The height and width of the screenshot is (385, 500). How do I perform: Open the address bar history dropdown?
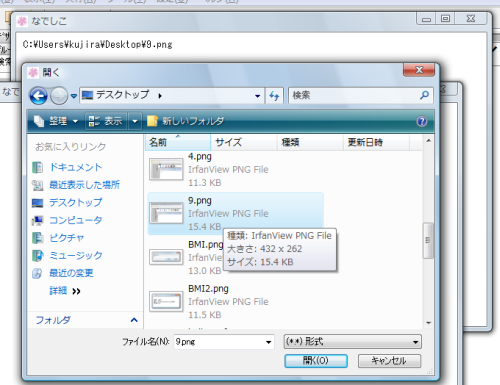(257, 96)
